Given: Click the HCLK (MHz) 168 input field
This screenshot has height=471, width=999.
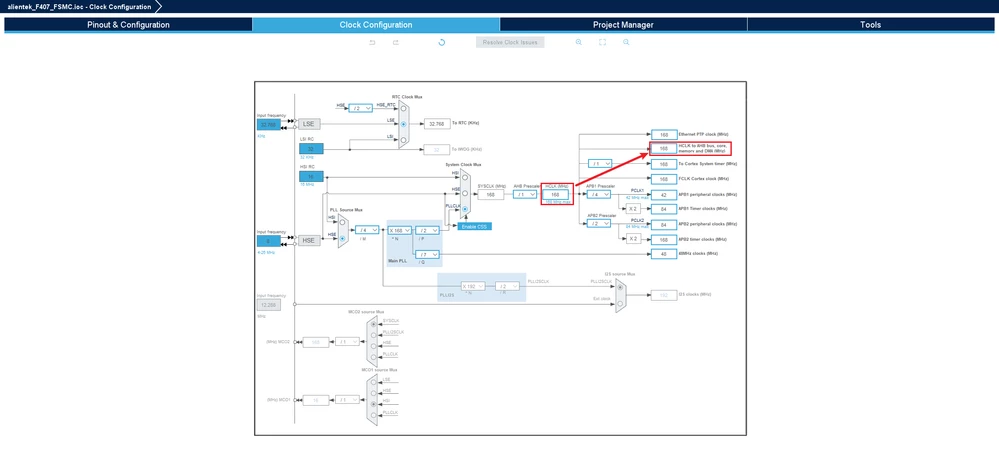Looking at the screenshot, I should pos(556,194).
